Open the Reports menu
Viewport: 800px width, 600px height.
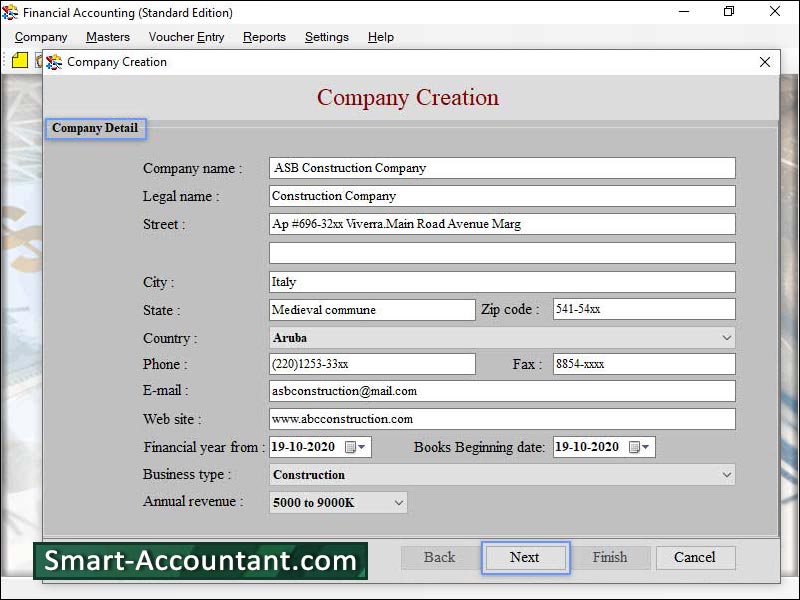[264, 37]
